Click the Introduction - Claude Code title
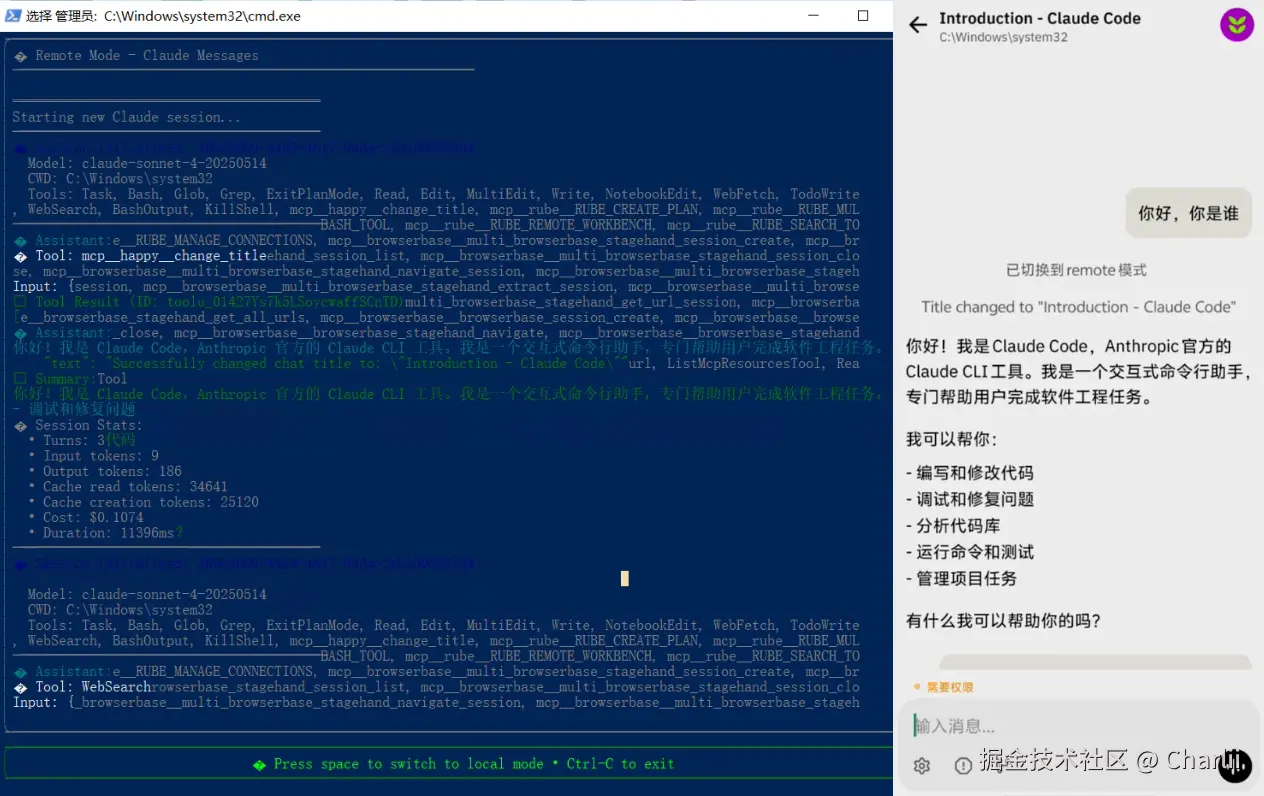The image size is (1264, 796). [1039, 18]
